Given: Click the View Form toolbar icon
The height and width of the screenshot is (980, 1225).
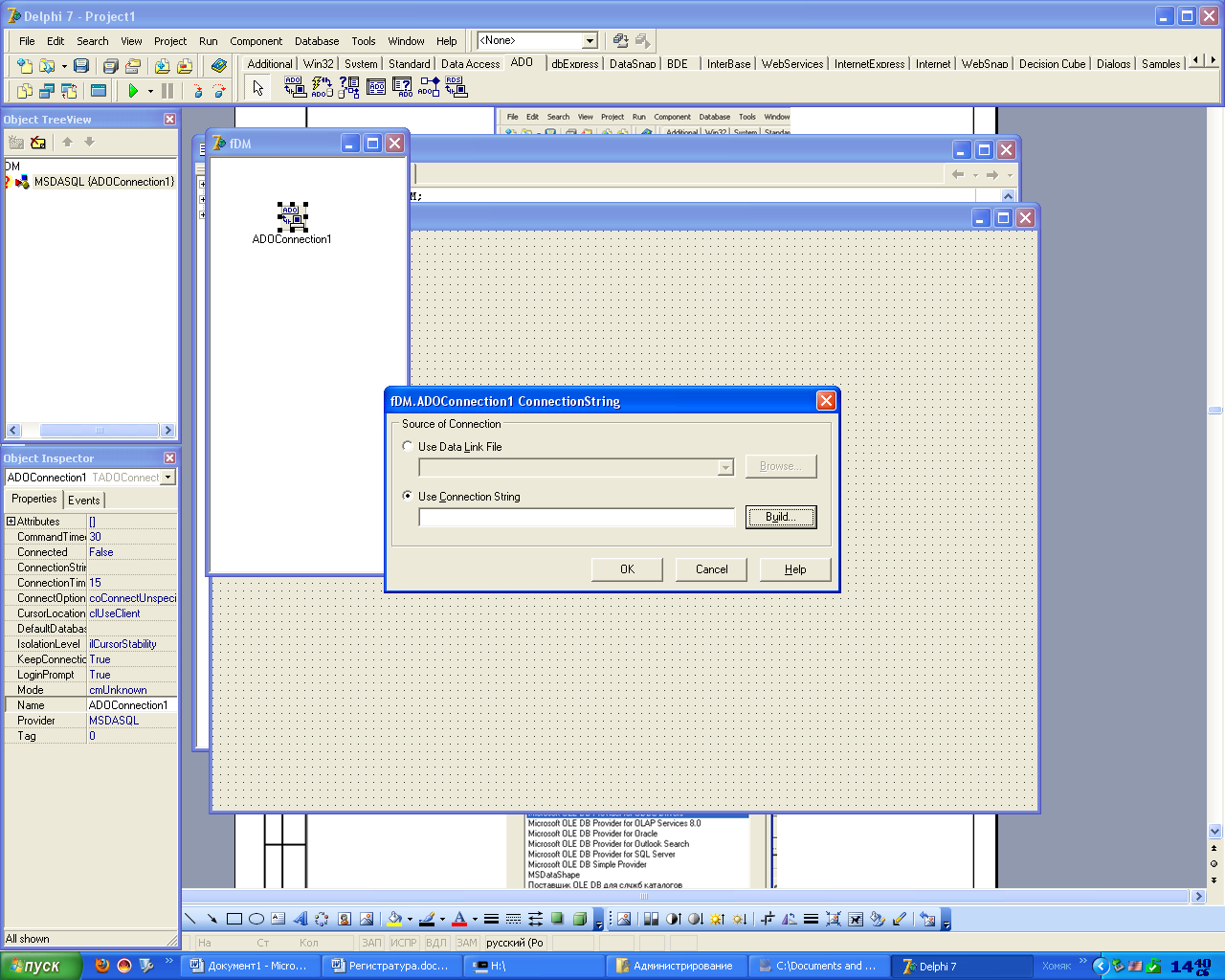Looking at the screenshot, I should (46, 90).
